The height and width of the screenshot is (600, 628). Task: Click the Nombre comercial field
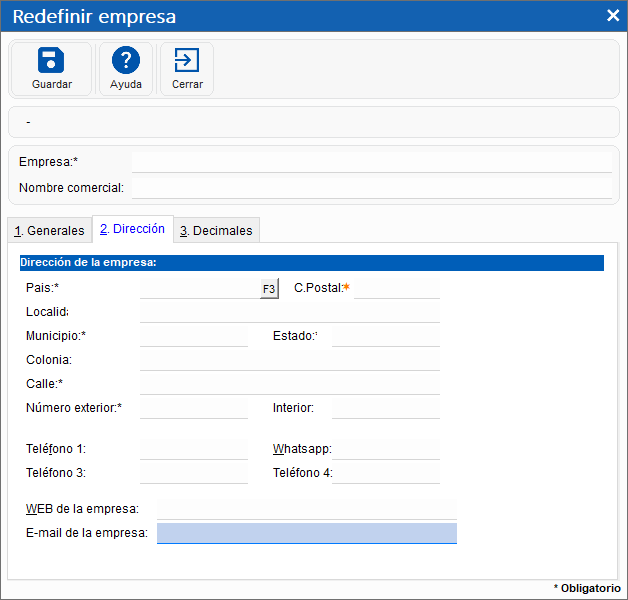click(x=372, y=188)
